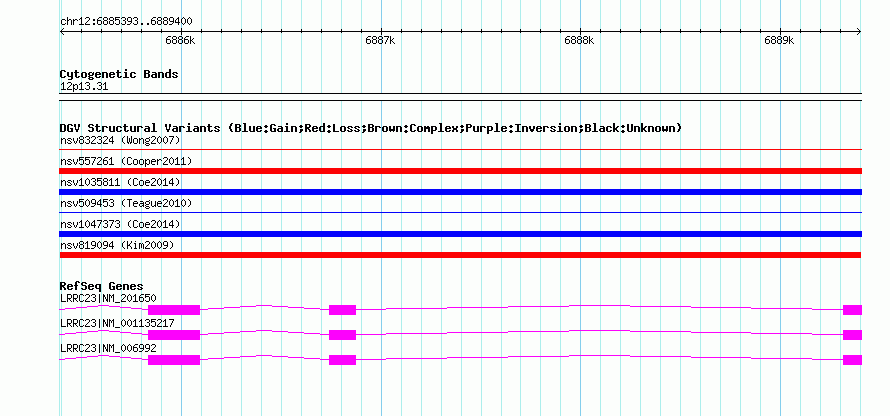Open variant nsv819094 (Kim2009) label
Image resolution: width=890 pixels, height=416 pixels.
pos(117,245)
